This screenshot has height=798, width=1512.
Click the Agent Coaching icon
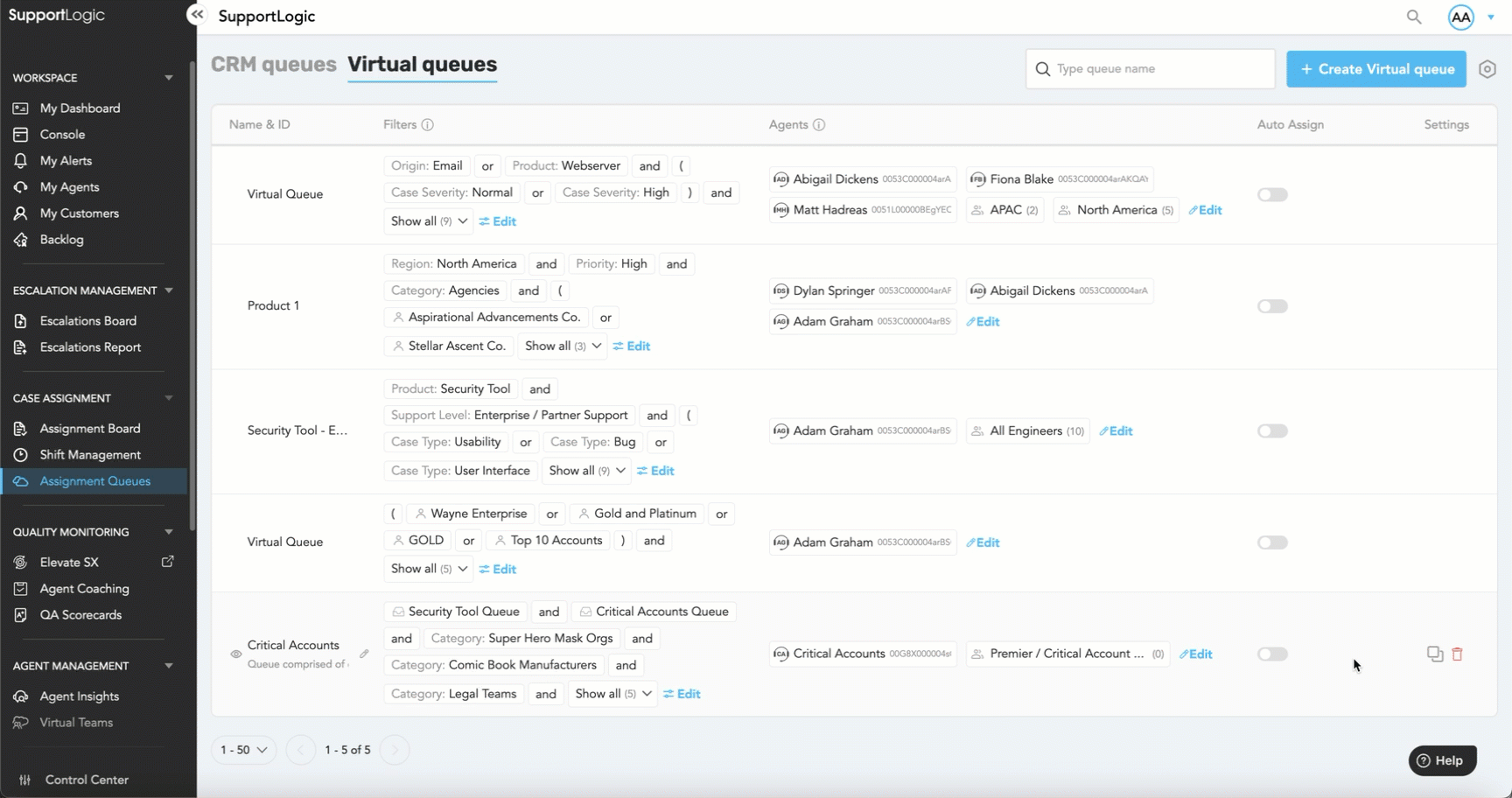pyautogui.click(x=21, y=589)
